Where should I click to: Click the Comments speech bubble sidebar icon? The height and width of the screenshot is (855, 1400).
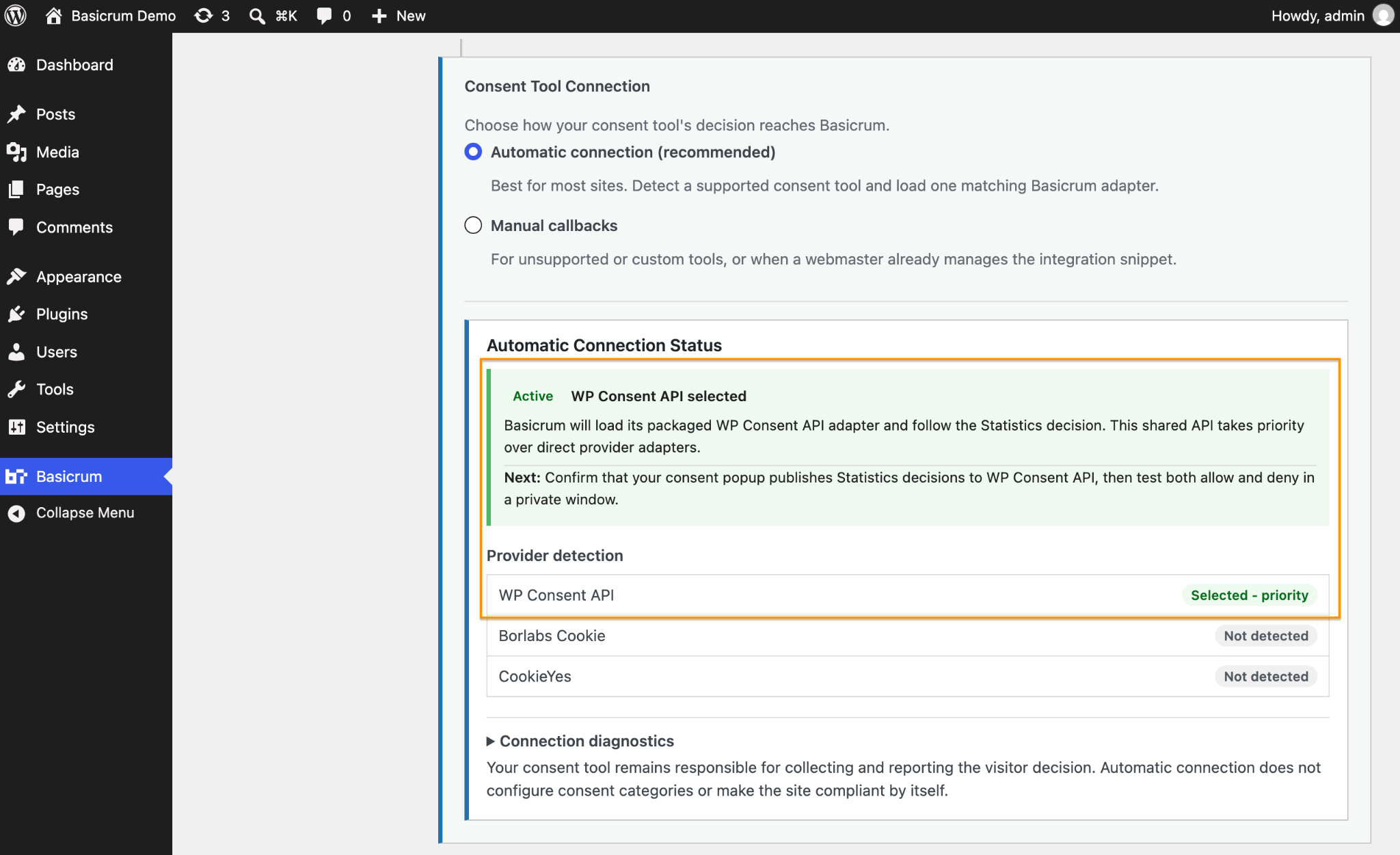16,227
